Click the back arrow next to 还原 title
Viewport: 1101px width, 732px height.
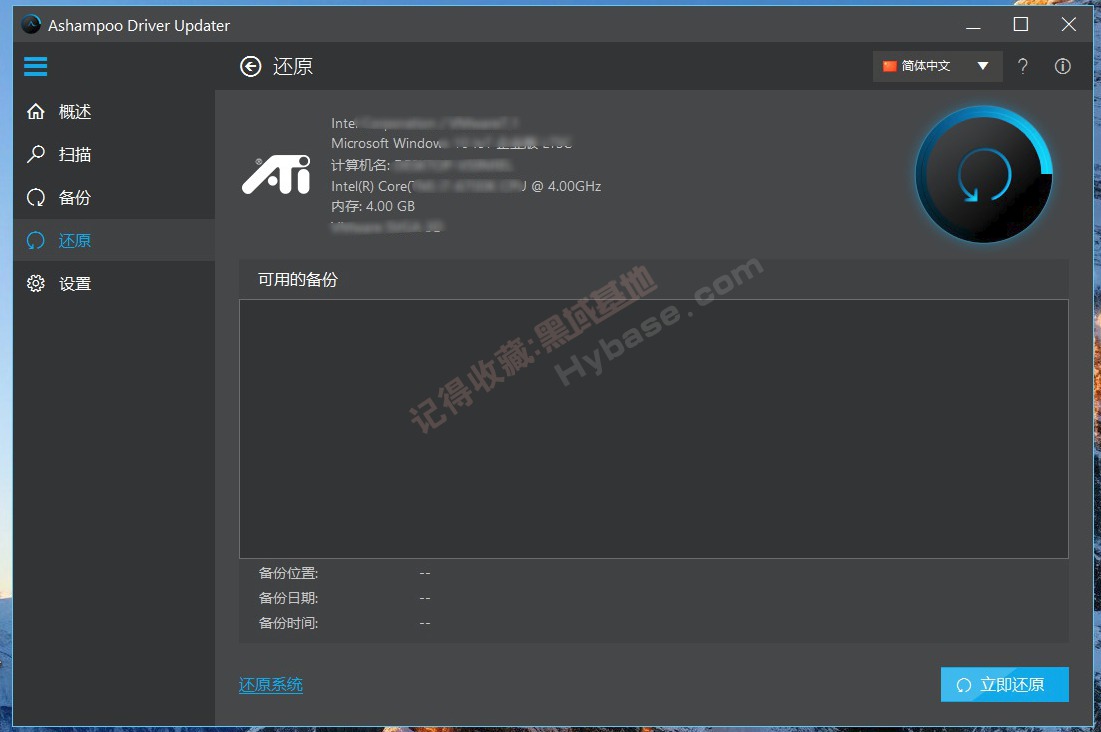pos(251,66)
